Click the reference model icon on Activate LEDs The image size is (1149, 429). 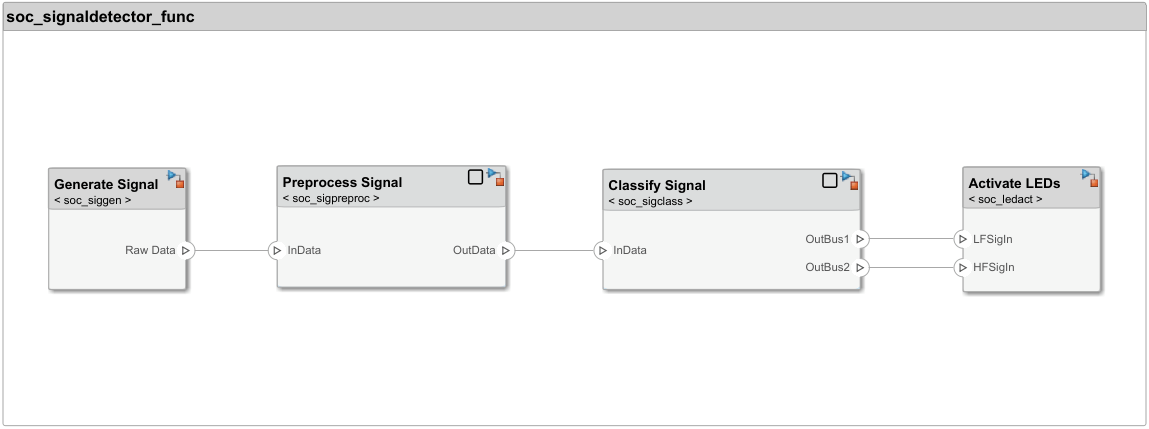tap(1090, 179)
